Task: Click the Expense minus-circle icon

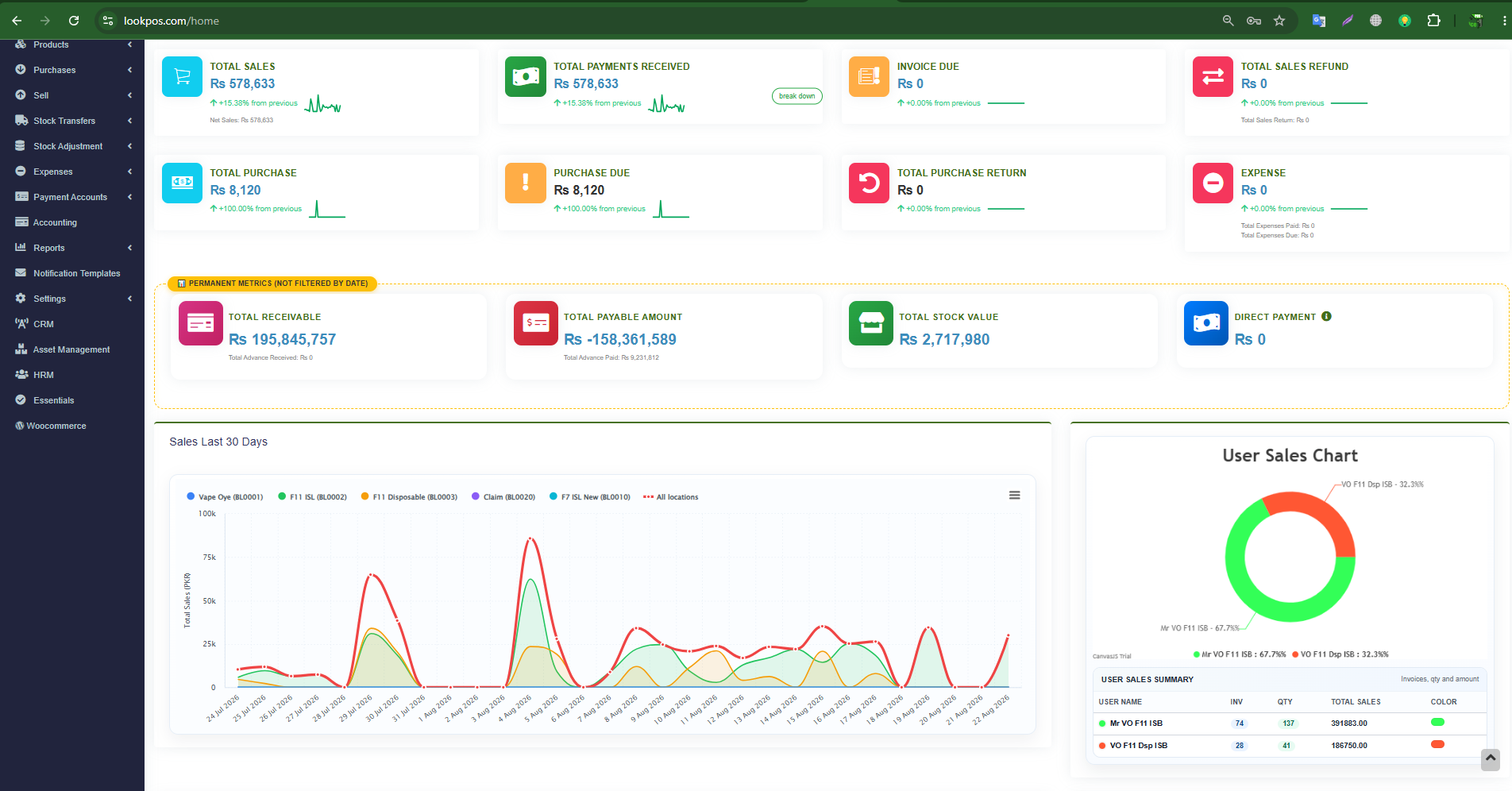Action: pos(1213,183)
